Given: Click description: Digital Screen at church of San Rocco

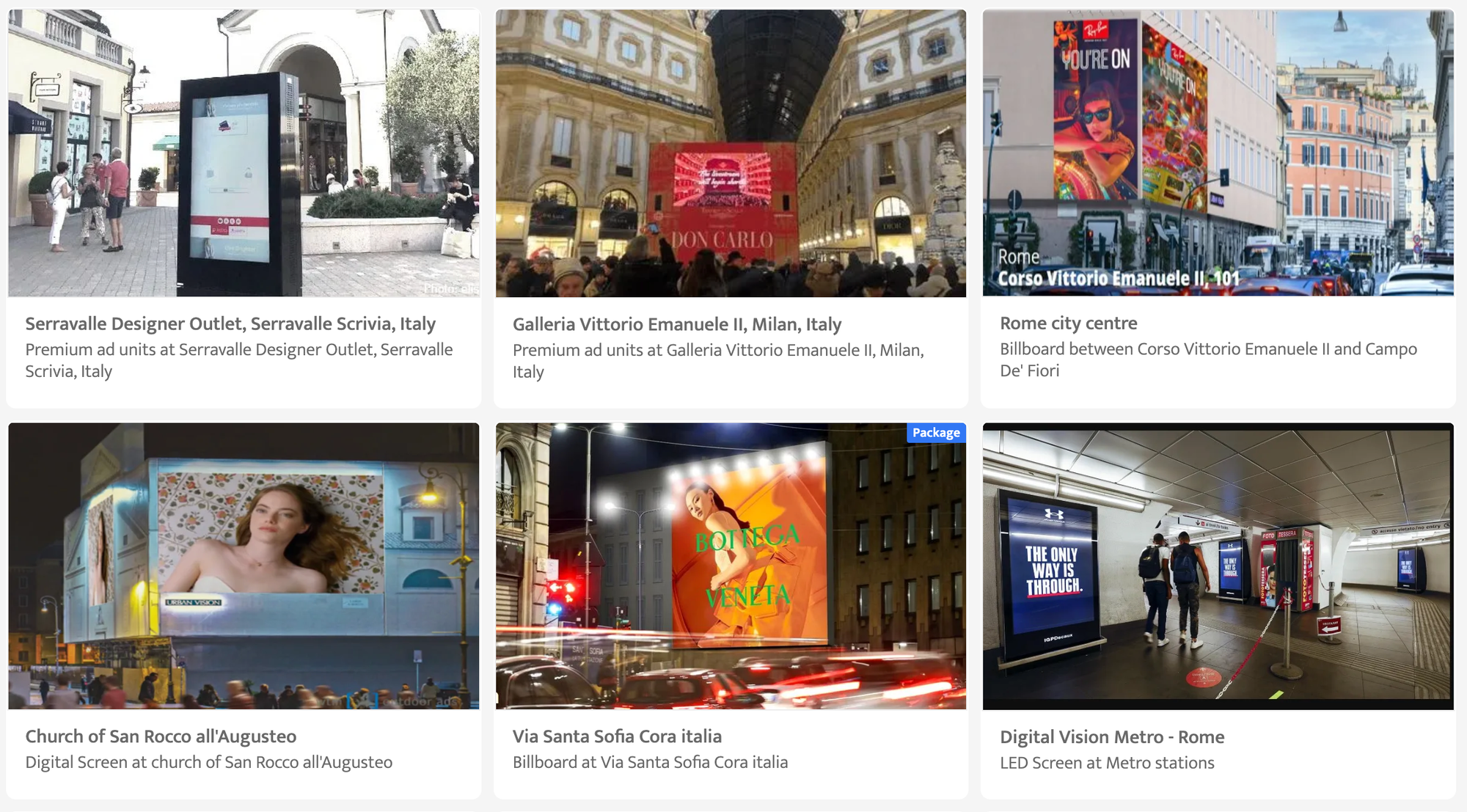Looking at the screenshot, I should pyautogui.click(x=209, y=762).
